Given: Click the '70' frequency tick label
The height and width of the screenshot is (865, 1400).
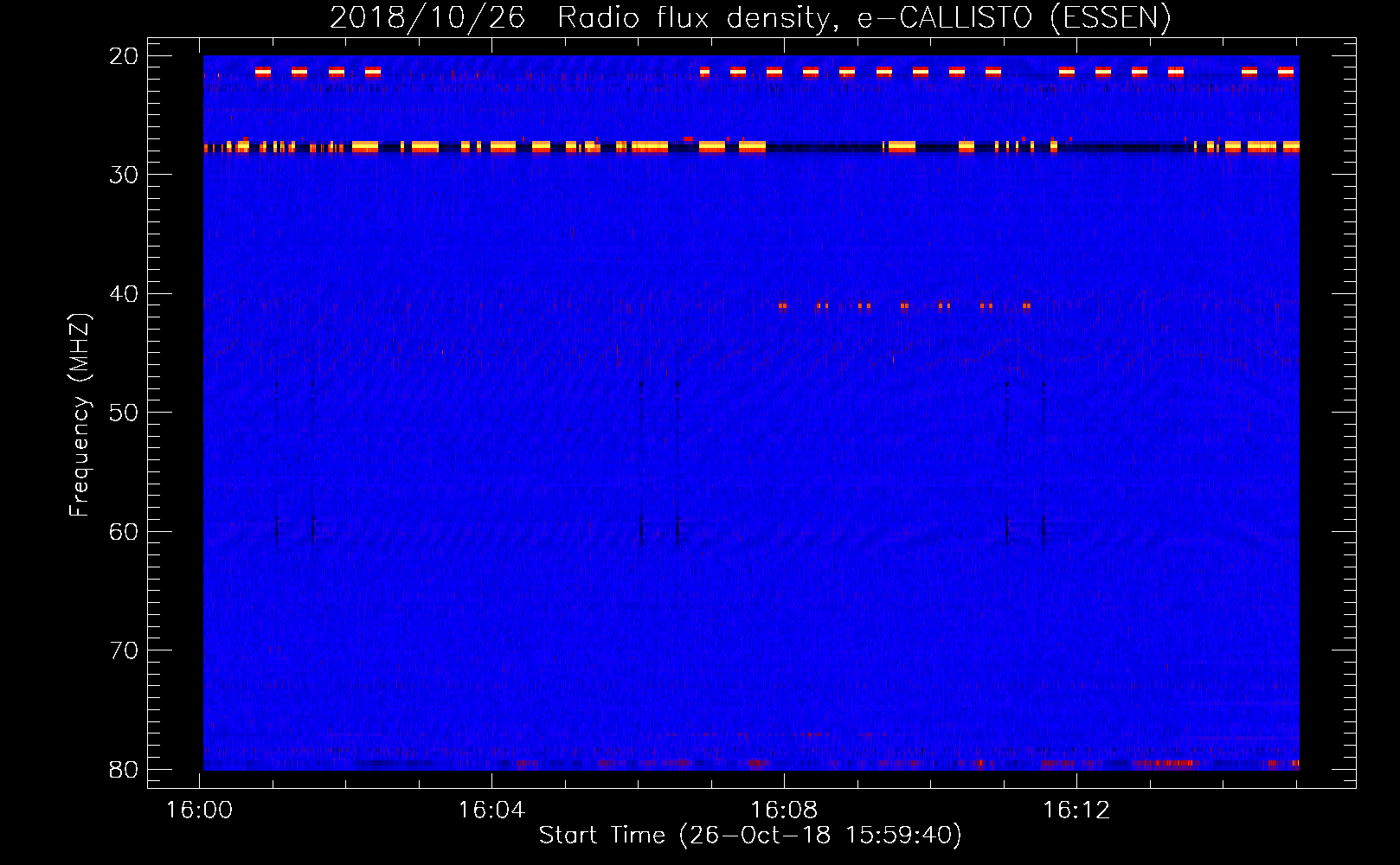Looking at the screenshot, I should point(125,650).
